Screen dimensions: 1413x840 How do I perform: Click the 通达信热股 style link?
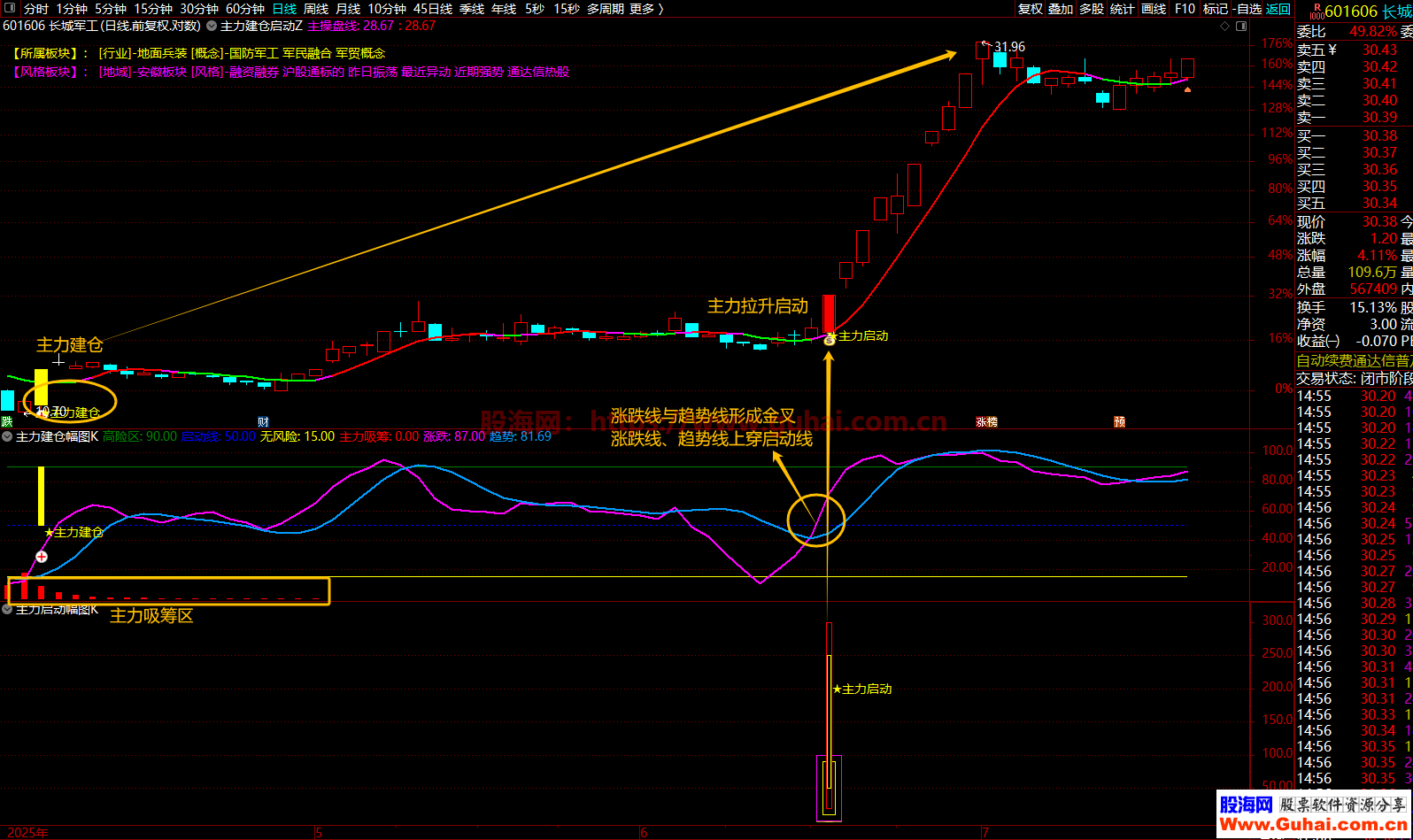pos(538,72)
